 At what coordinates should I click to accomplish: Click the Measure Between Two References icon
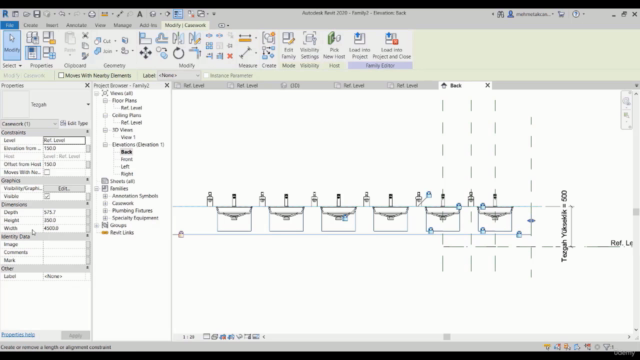tap(245, 53)
